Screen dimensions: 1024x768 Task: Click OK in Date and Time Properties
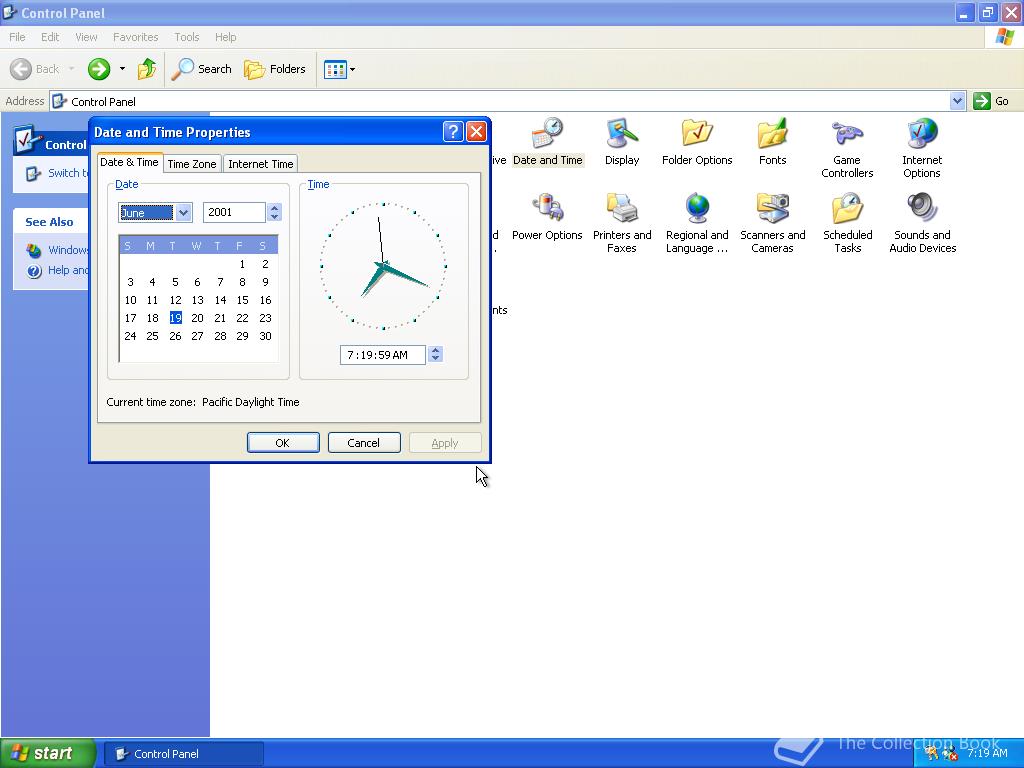tap(283, 443)
